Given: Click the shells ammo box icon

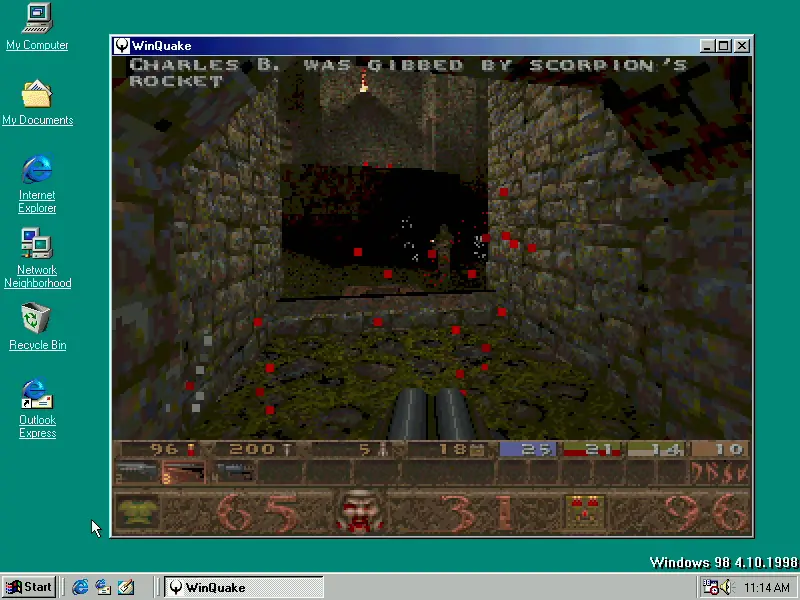Looking at the screenshot, I should click(x=585, y=512).
